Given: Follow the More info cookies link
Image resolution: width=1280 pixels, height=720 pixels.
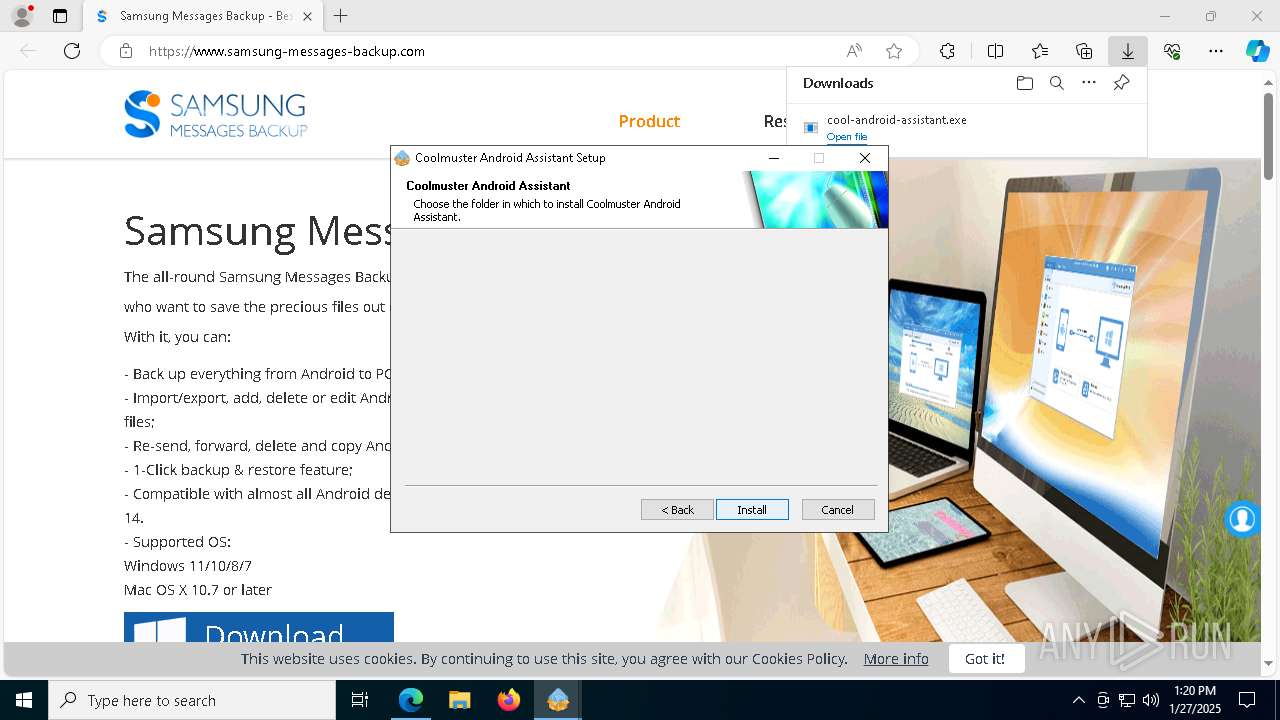Looking at the screenshot, I should pyautogui.click(x=896, y=658).
